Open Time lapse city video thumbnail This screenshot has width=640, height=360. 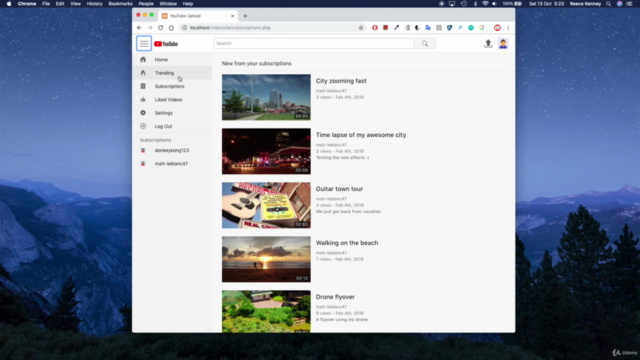pos(266,151)
